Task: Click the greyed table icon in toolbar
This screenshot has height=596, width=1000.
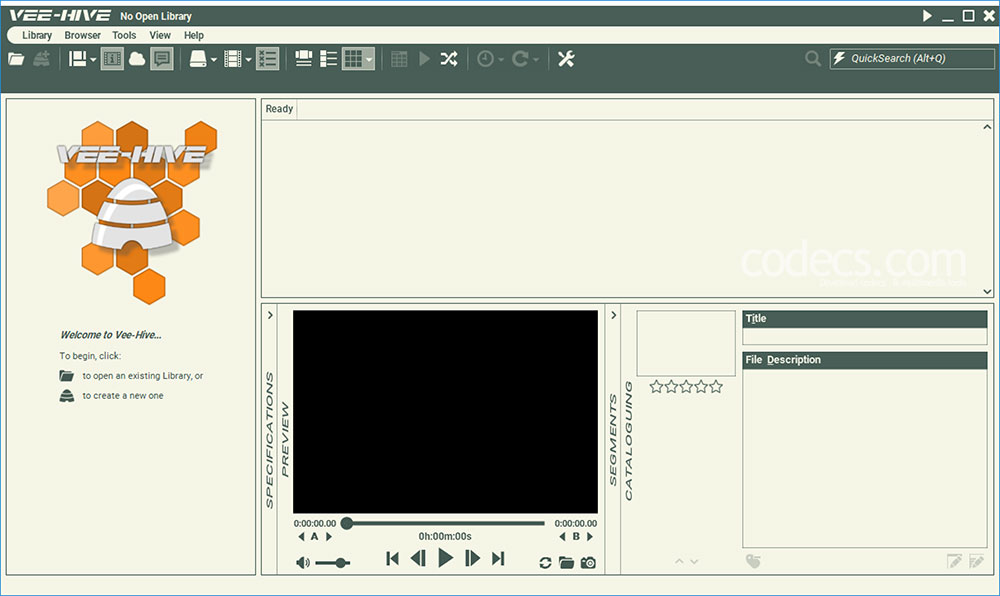Action: point(399,59)
